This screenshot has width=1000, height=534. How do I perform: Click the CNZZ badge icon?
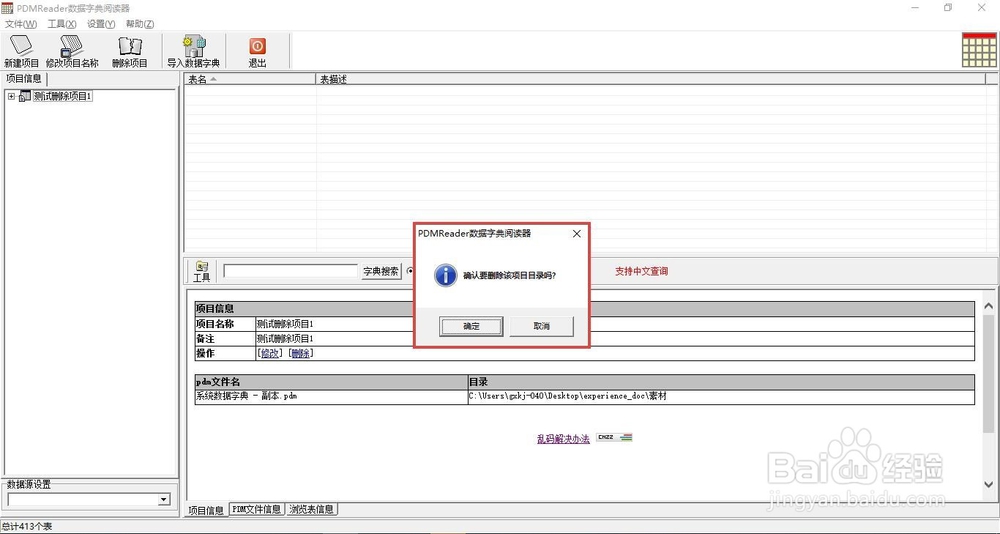pyautogui.click(x=614, y=438)
